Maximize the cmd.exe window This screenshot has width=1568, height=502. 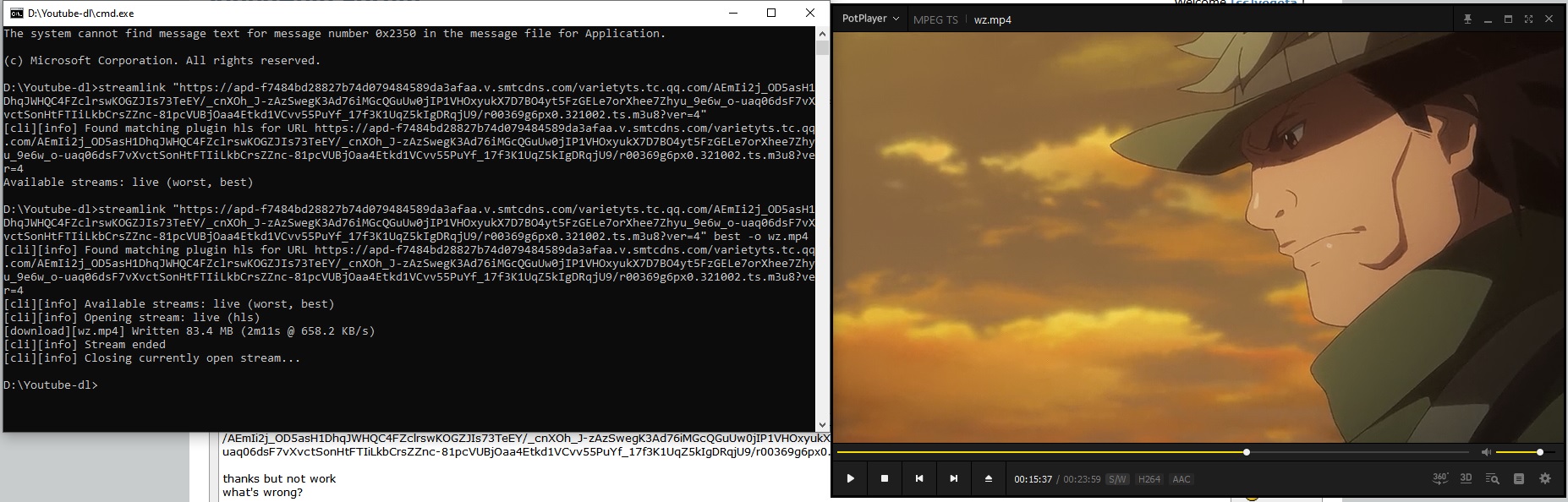point(771,13)
